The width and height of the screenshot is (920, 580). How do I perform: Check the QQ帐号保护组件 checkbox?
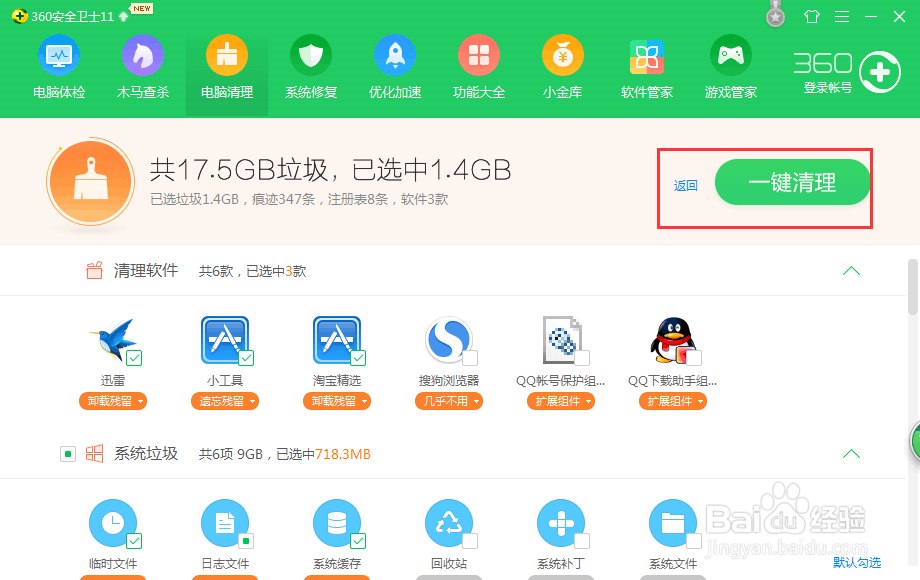(x=582, y=358)
